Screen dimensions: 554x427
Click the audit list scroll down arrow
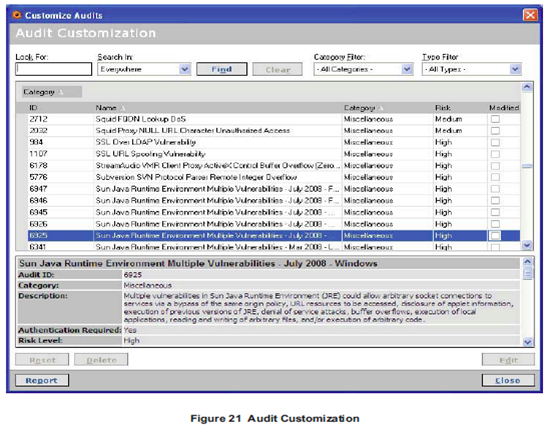pos(527,245)
